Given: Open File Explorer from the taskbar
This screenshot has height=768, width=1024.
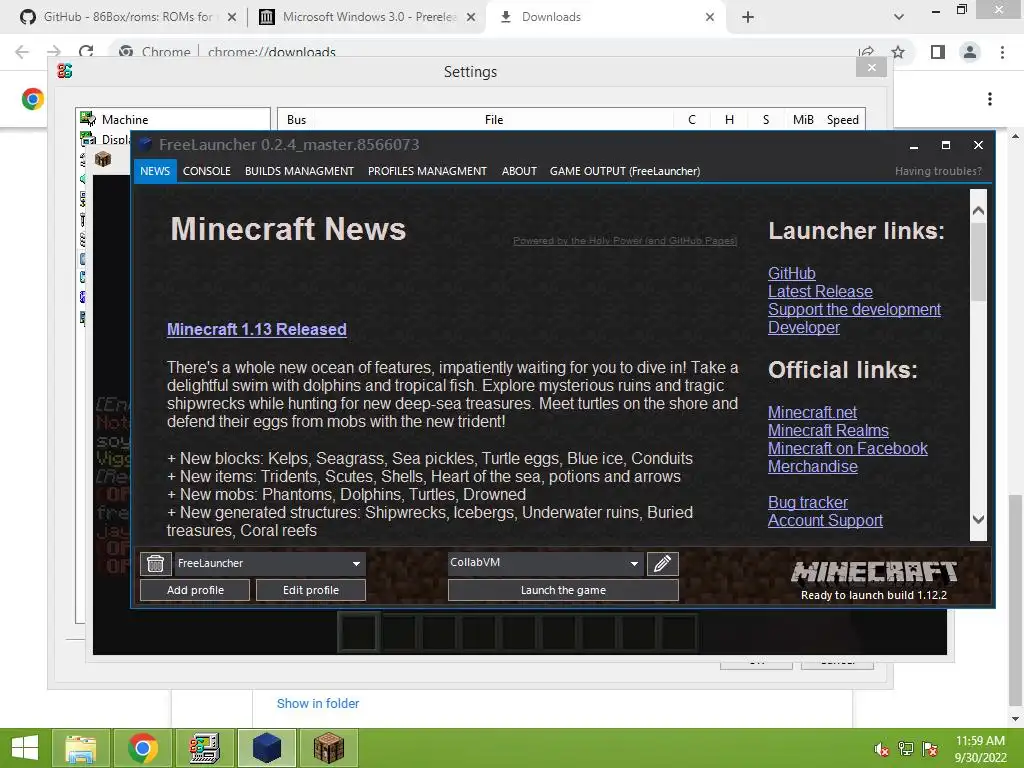Looking at the screenshot, I should pos(80,748).
